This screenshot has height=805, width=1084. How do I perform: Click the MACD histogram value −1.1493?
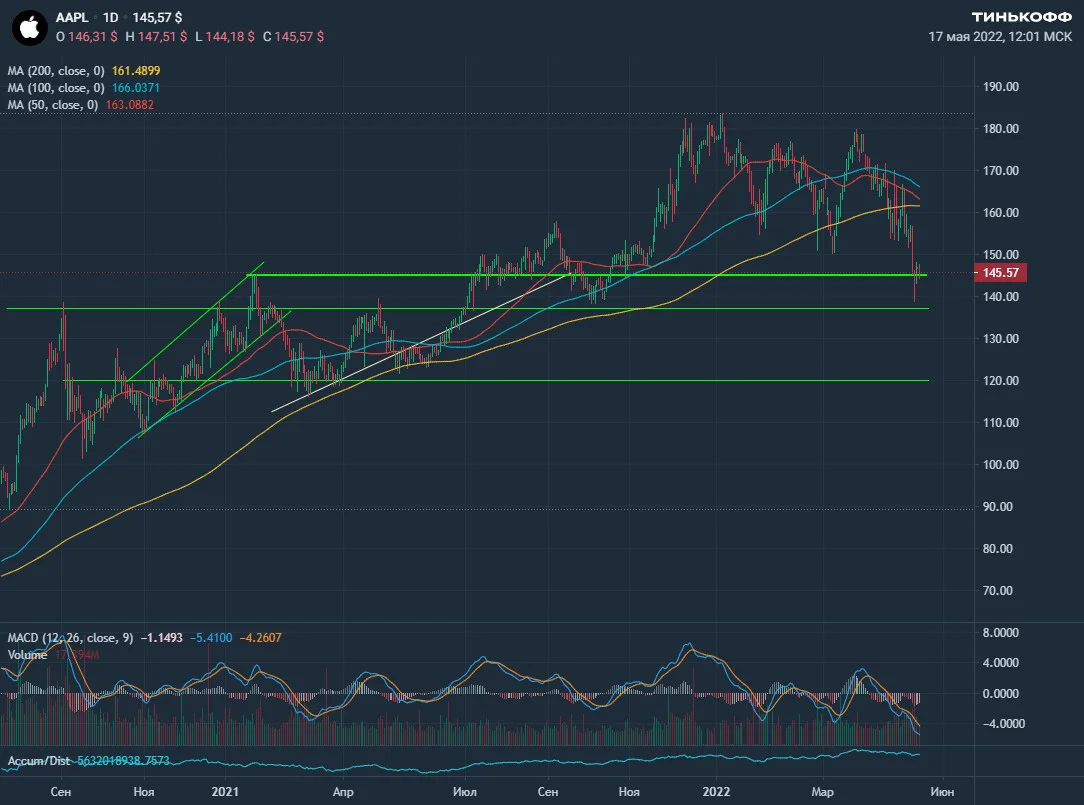coord(162,638)
